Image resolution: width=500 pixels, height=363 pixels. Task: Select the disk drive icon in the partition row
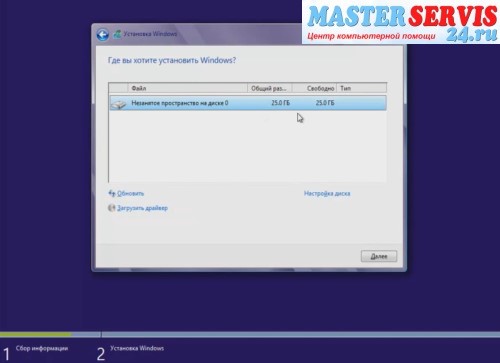tap(119, 104)
